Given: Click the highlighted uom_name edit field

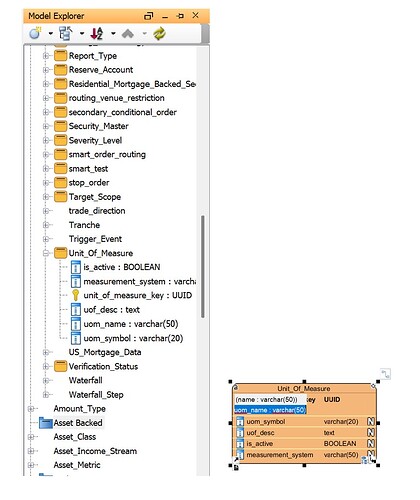Looking at the screenshot, I should tap(270, 410).
